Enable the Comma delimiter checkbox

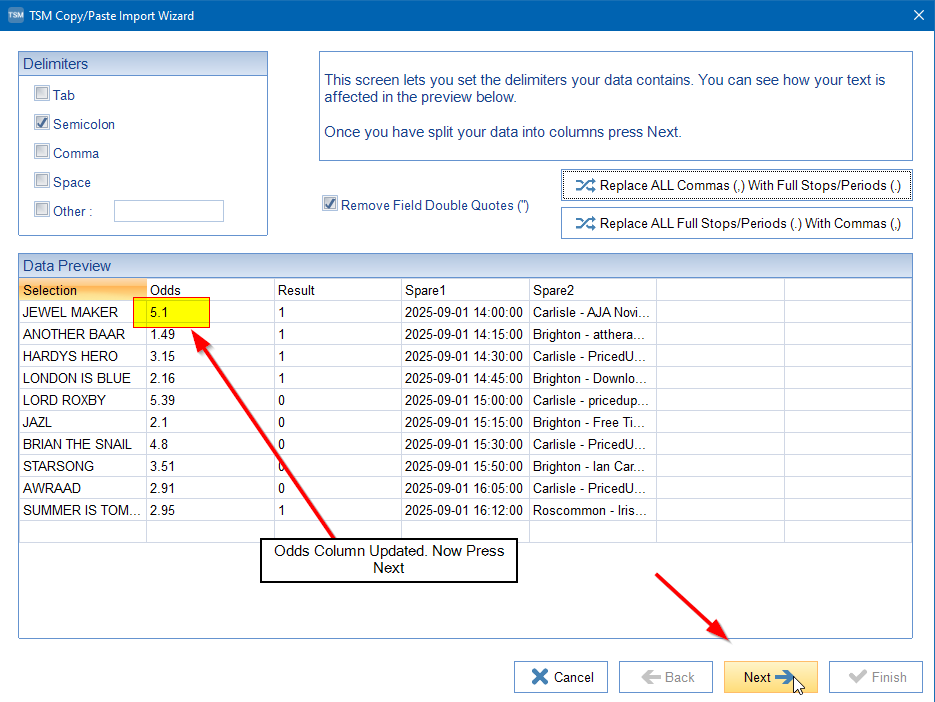(42, 152)
